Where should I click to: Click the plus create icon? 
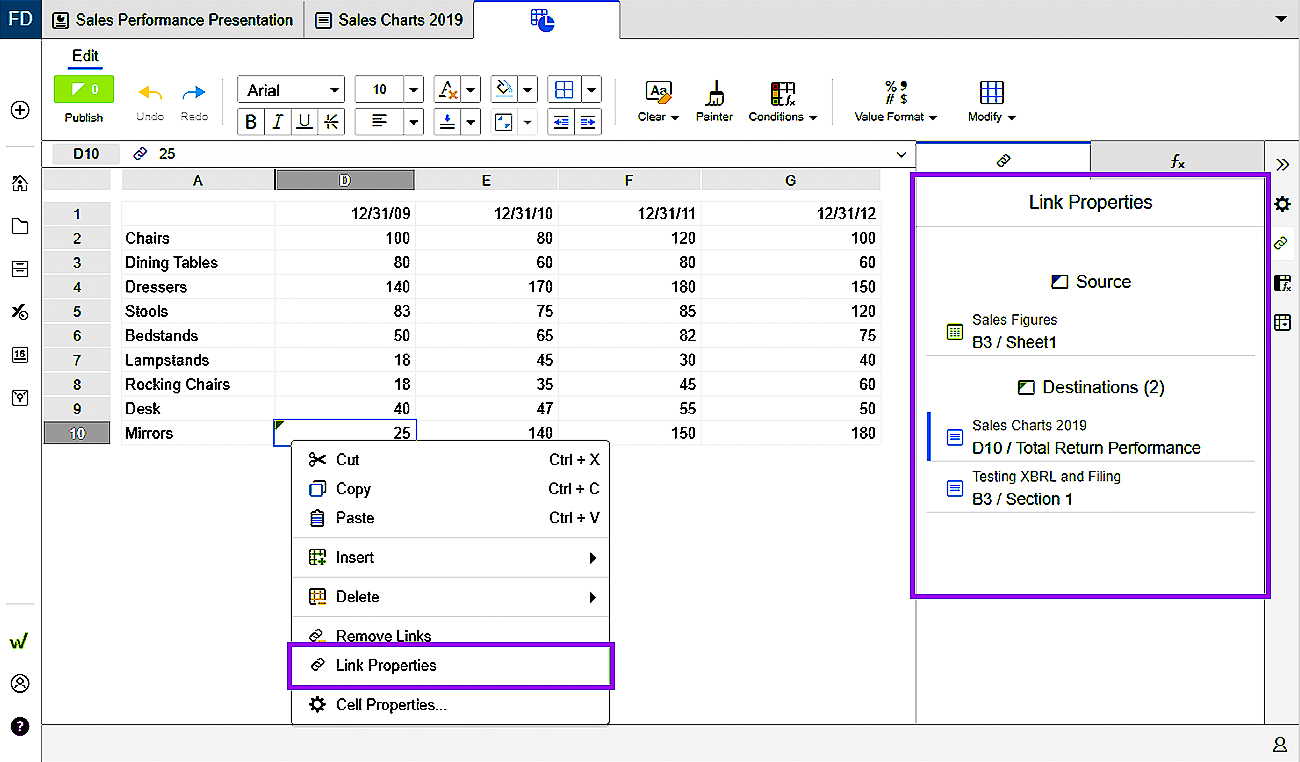(19, 110)
